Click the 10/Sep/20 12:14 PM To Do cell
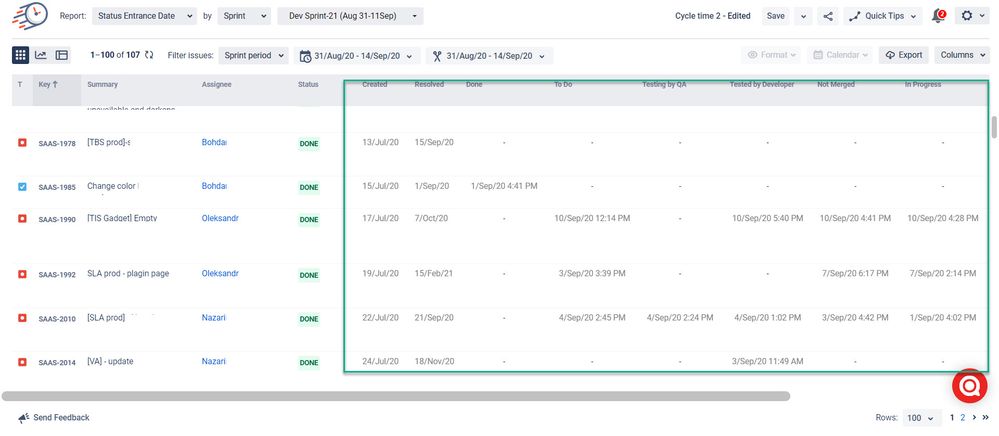This screenshot has height=436, width=999. pos(592,218)
